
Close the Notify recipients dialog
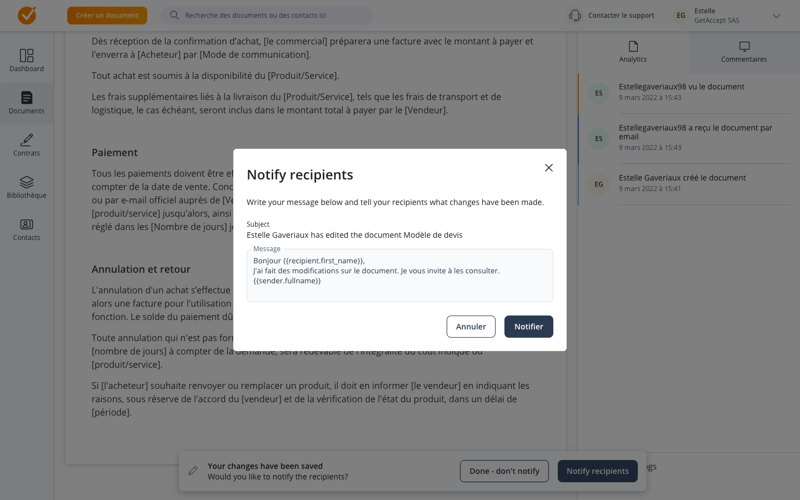548,168
